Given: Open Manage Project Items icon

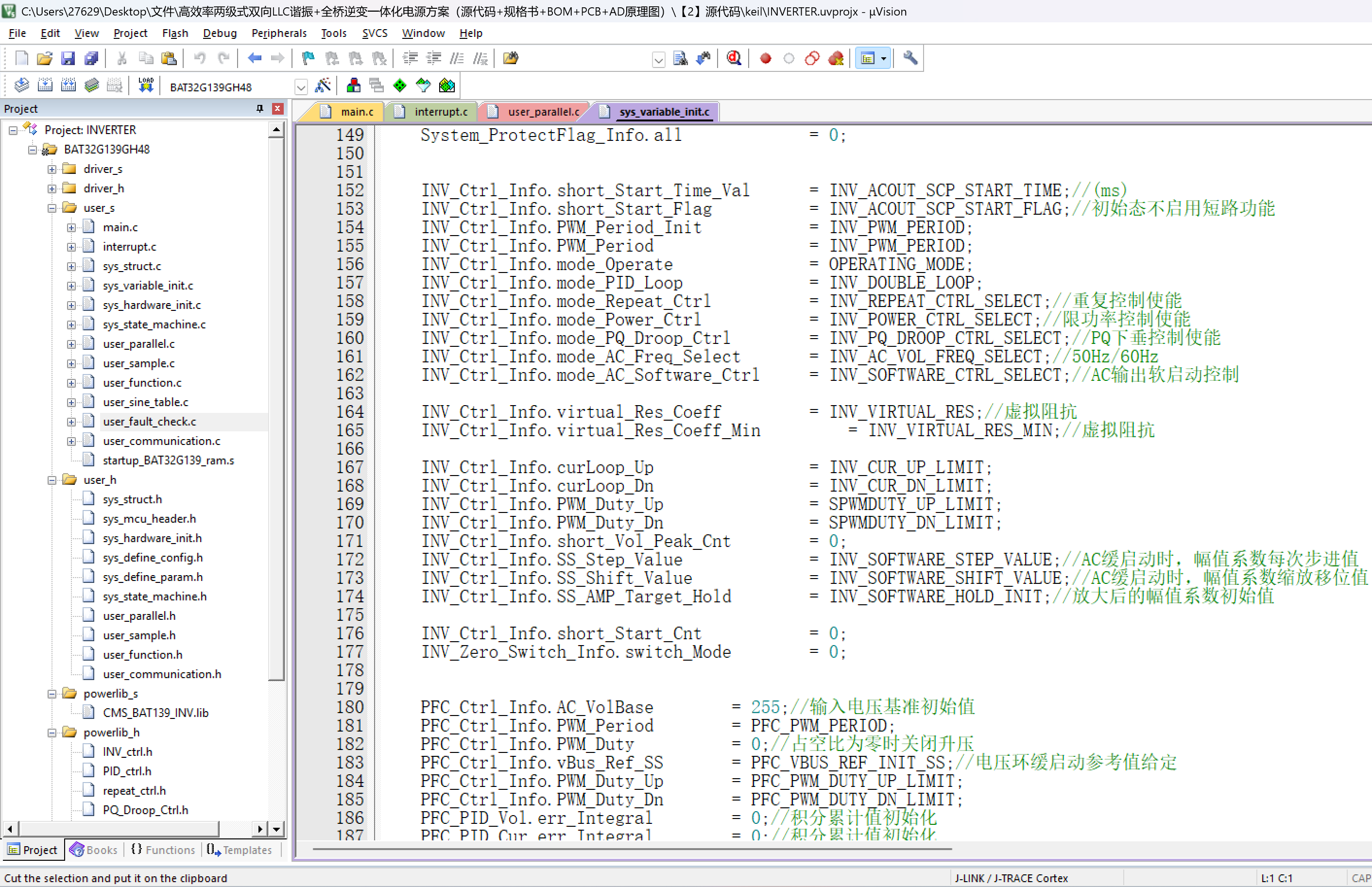Looking at the screenshot, I should (x=354, y=86).
